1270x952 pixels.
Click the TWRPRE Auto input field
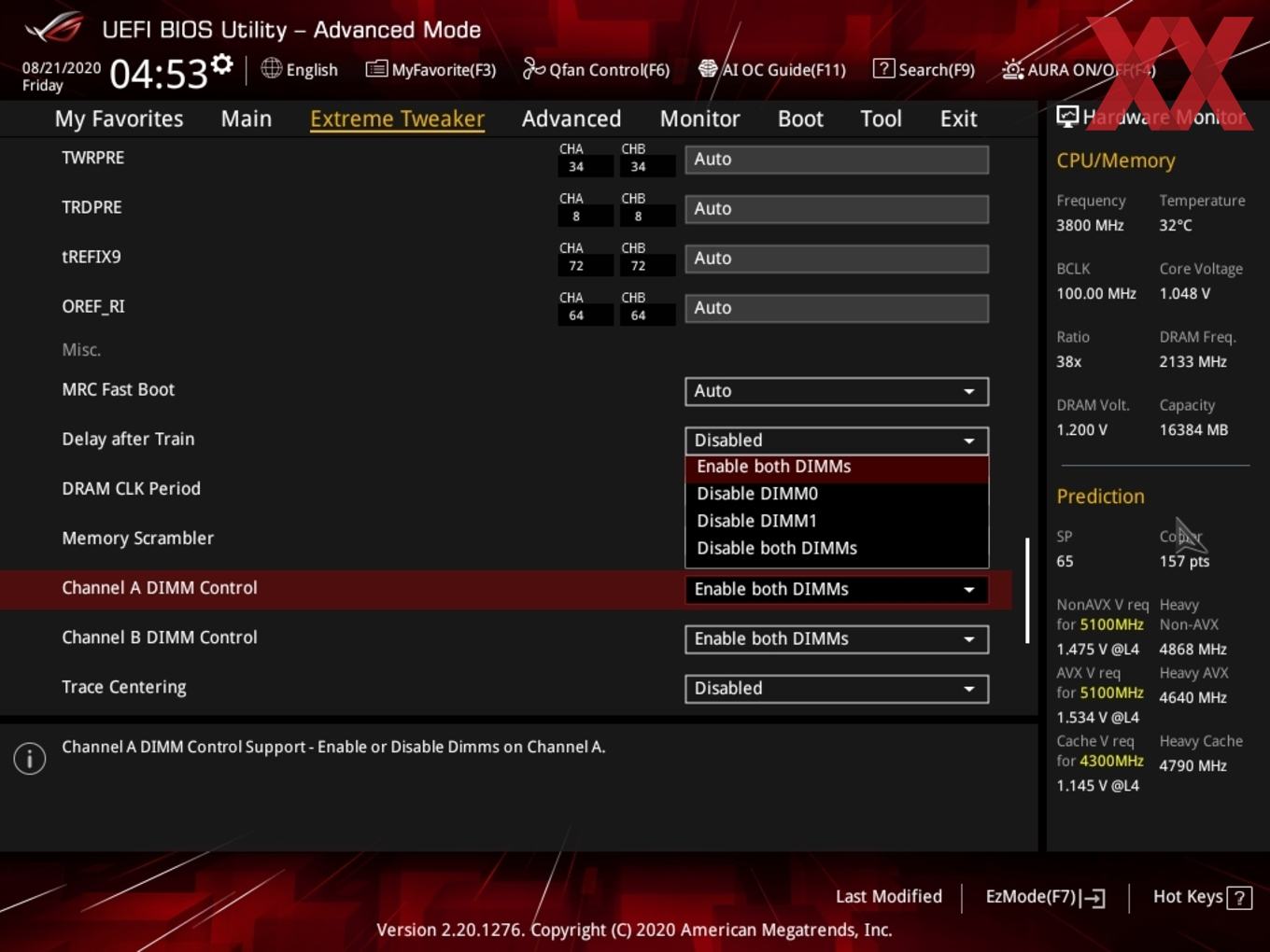coord(837,160)
